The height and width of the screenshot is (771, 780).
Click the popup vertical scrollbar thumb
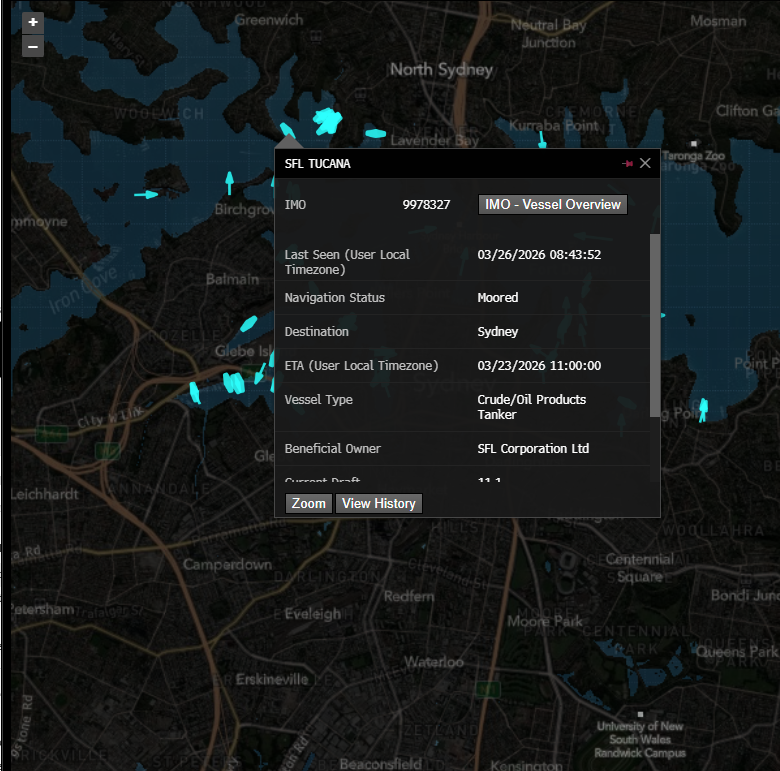[x=655, y=325]
